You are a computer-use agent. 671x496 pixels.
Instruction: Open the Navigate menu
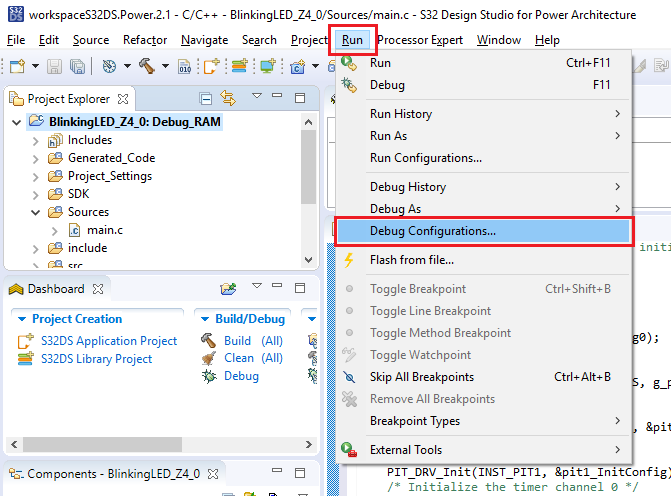205,40
